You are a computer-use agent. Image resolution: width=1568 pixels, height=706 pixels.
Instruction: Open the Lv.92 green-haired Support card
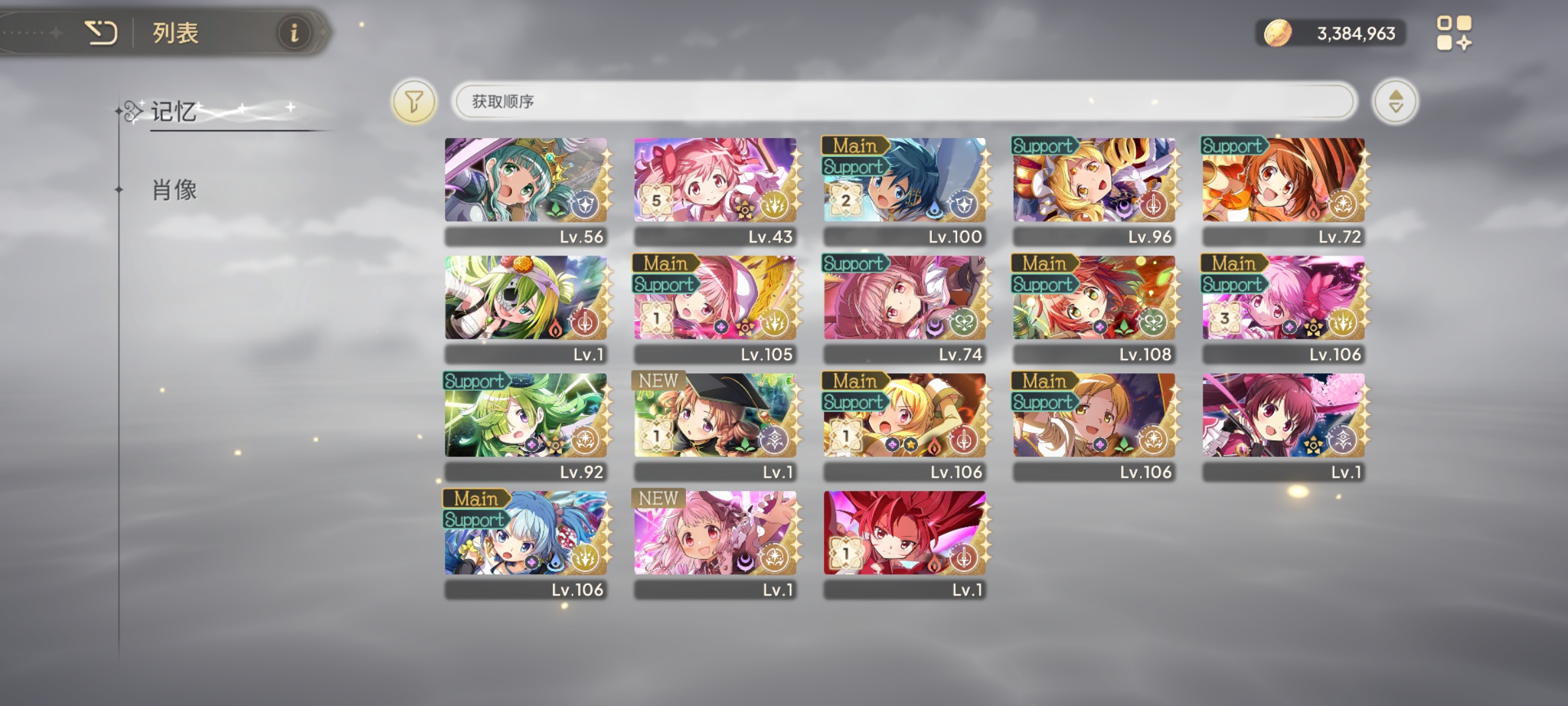pyautogui.click(x=527, y=426)
